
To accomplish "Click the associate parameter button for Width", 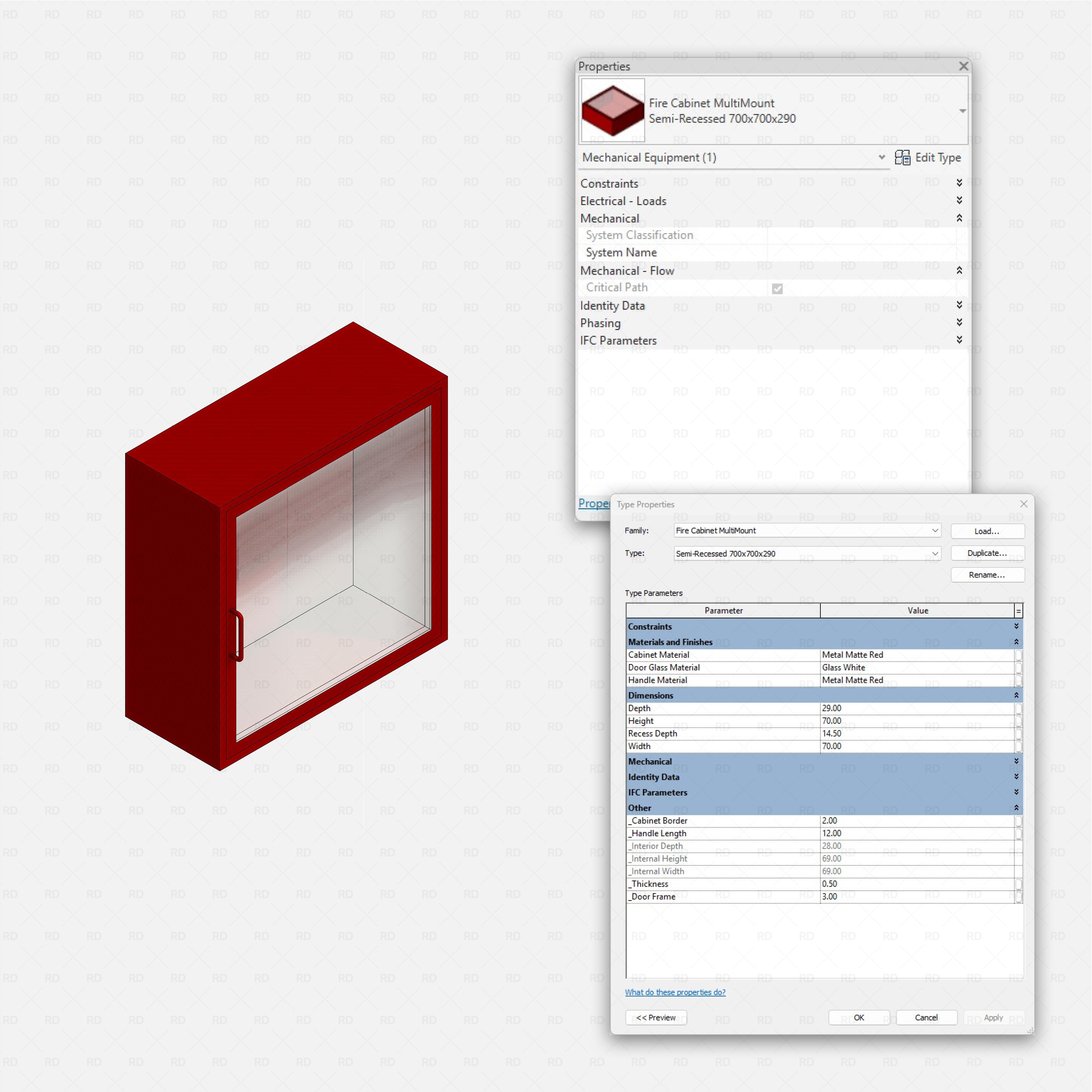I will [x=1018, y=746].
